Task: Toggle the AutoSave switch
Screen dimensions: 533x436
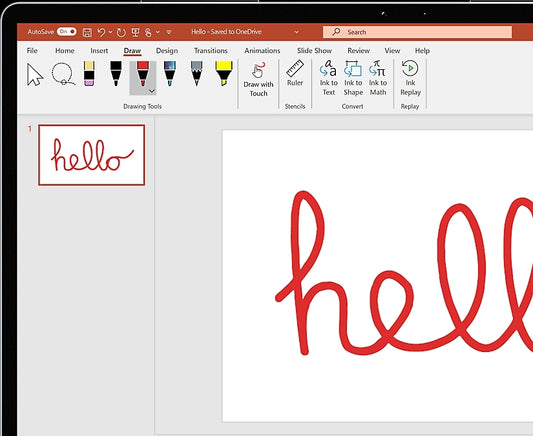Action: (67, 32)
